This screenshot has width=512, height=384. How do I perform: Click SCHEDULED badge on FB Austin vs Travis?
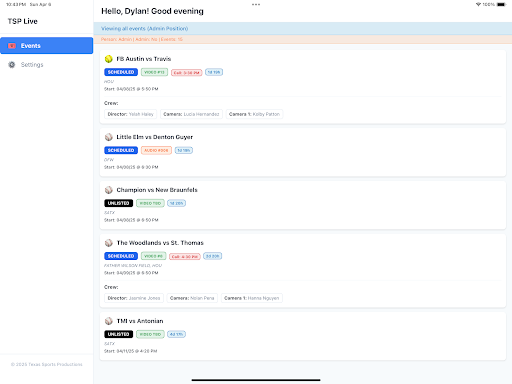121,72
